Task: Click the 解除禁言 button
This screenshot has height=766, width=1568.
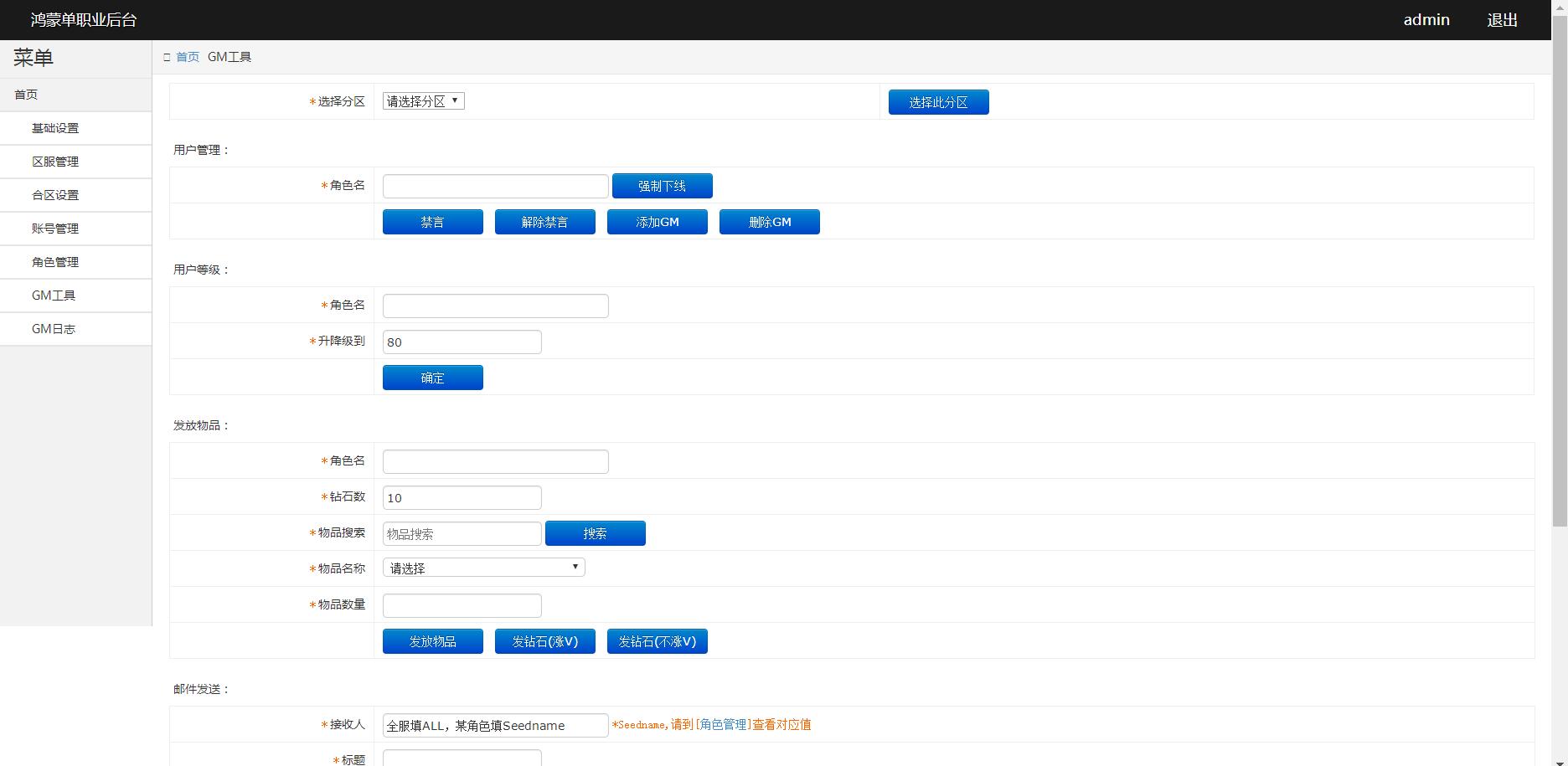Action: point(544,222)
